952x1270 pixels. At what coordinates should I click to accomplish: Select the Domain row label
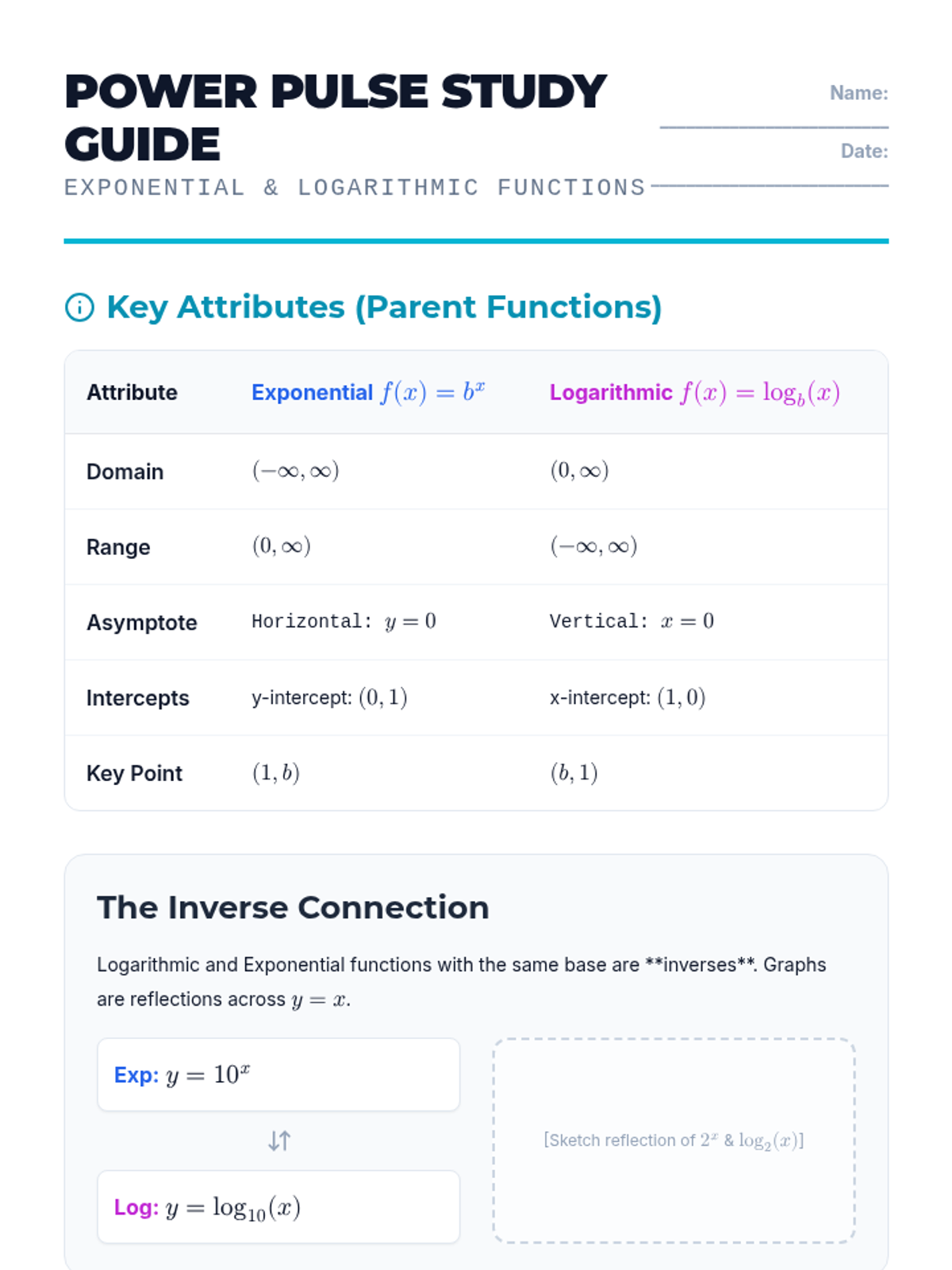125,471
